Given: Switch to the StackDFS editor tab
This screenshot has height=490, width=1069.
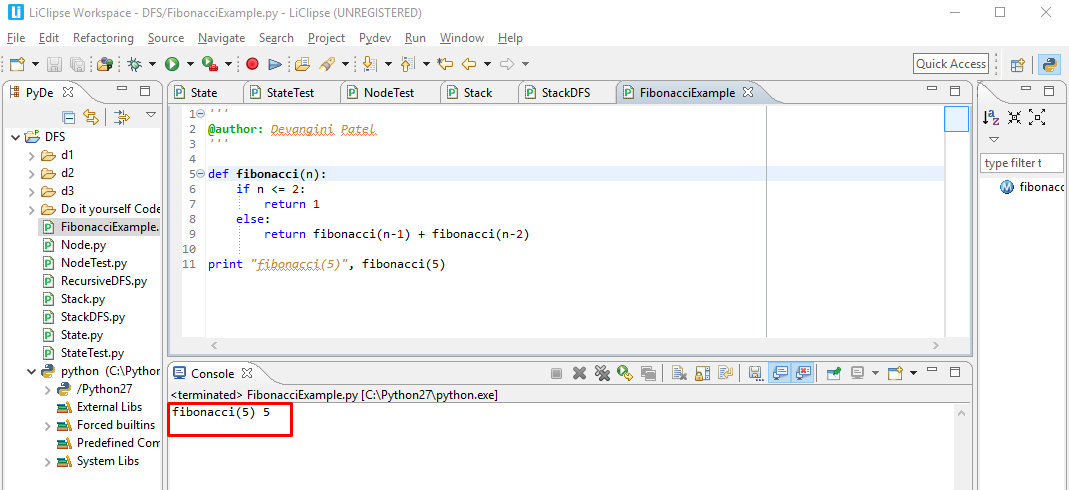Looking at the screenshot, I should coord(565,92).
